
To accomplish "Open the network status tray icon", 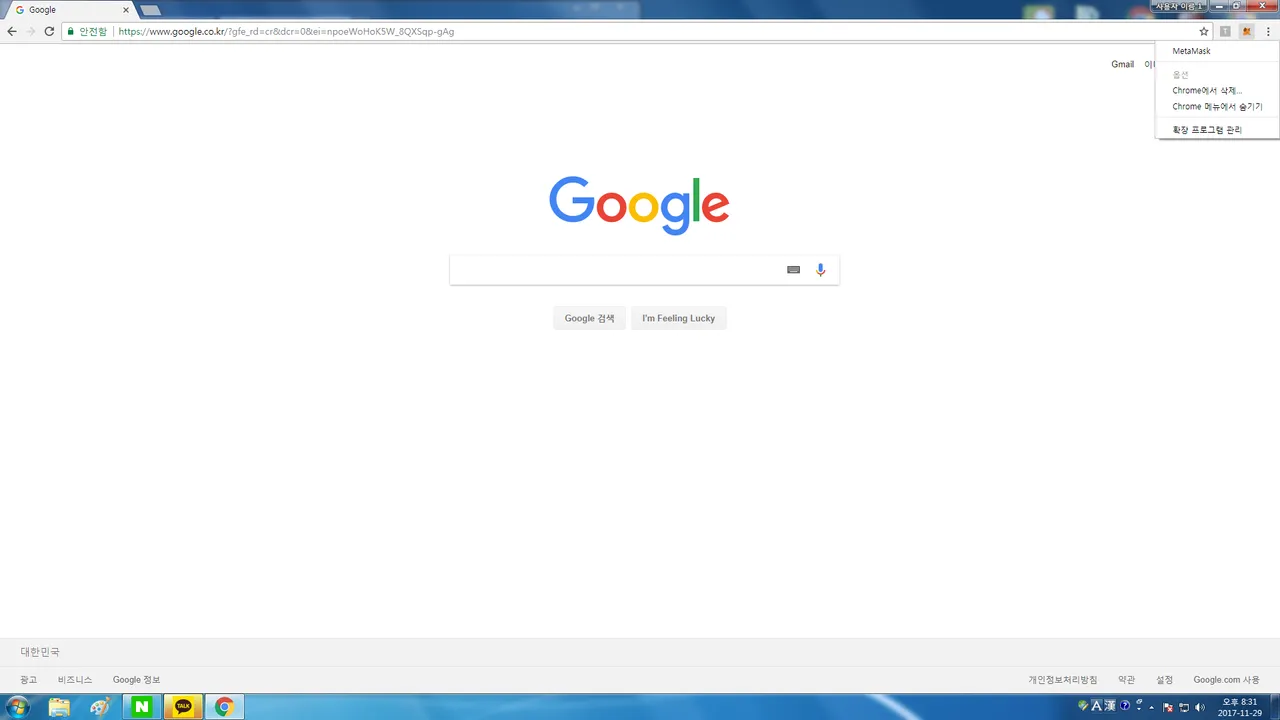I will (x=1184, y=707).
